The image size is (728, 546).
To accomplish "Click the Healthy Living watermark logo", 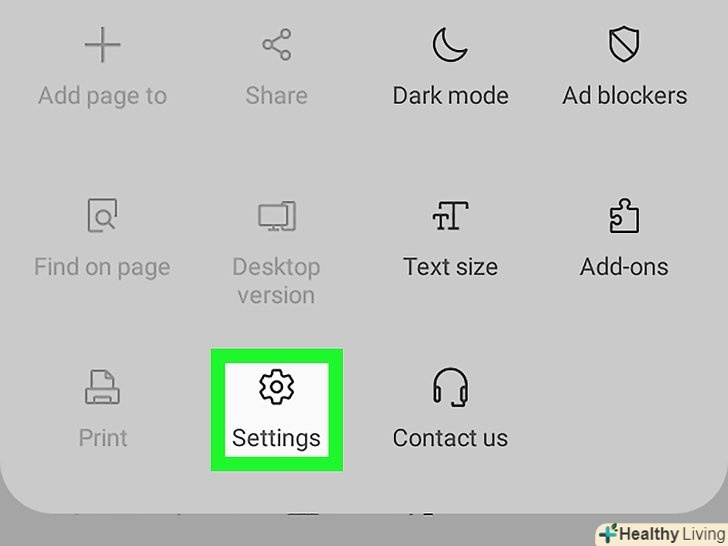I will click(662, 534).
